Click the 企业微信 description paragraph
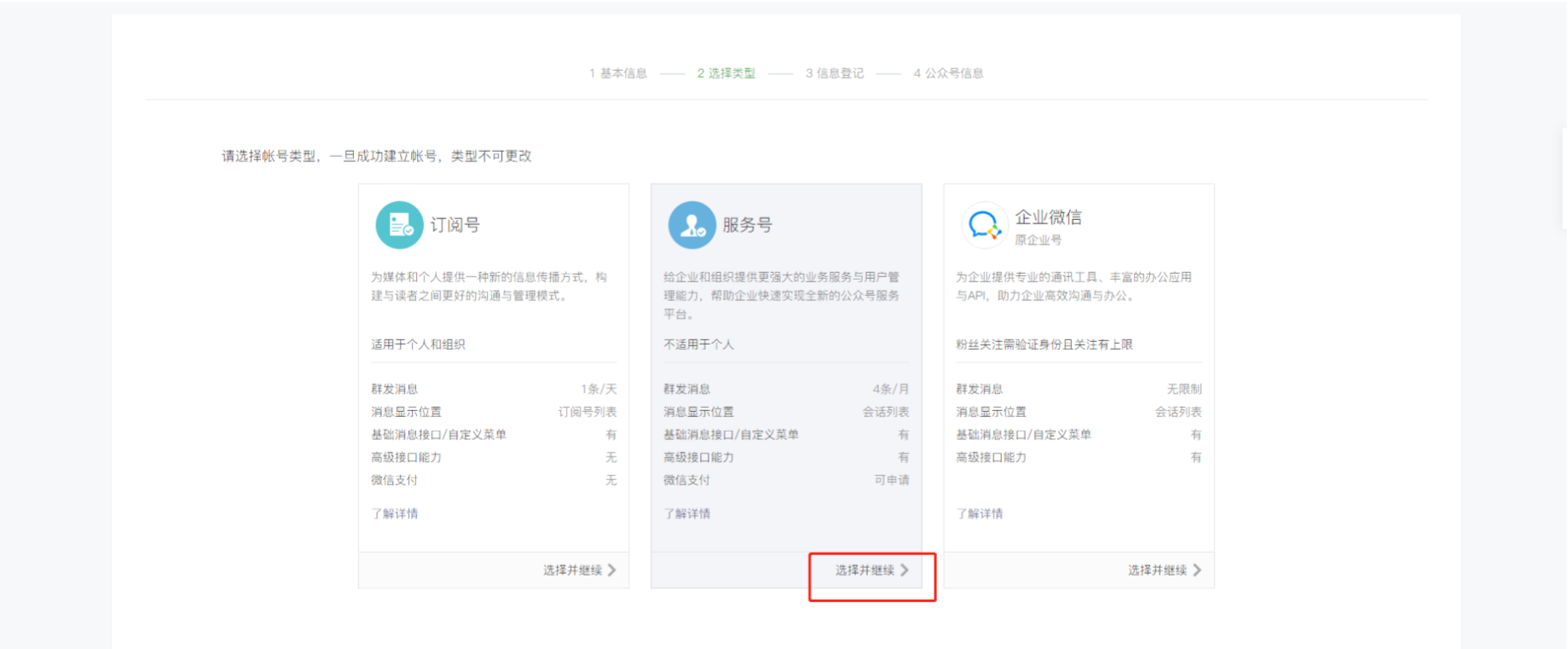Image resolution: width=1568 pixels, height=649 pixels. (1074, 287)
